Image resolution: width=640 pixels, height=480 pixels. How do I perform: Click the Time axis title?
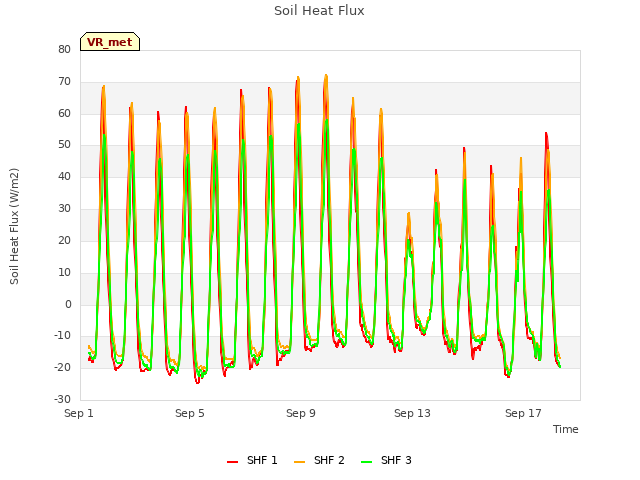(566, 429)
